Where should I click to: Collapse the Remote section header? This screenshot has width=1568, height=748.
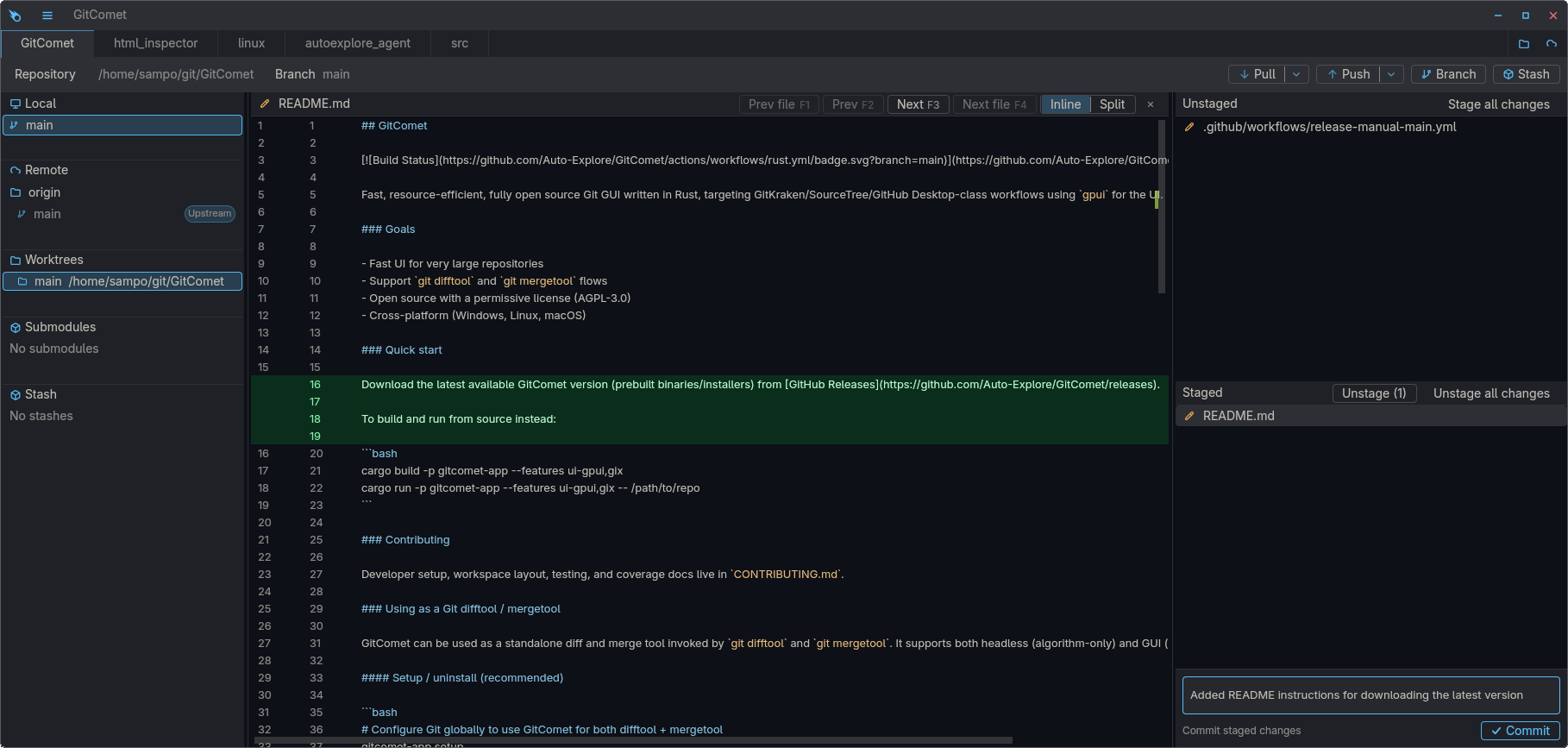(x=122, y=170)
